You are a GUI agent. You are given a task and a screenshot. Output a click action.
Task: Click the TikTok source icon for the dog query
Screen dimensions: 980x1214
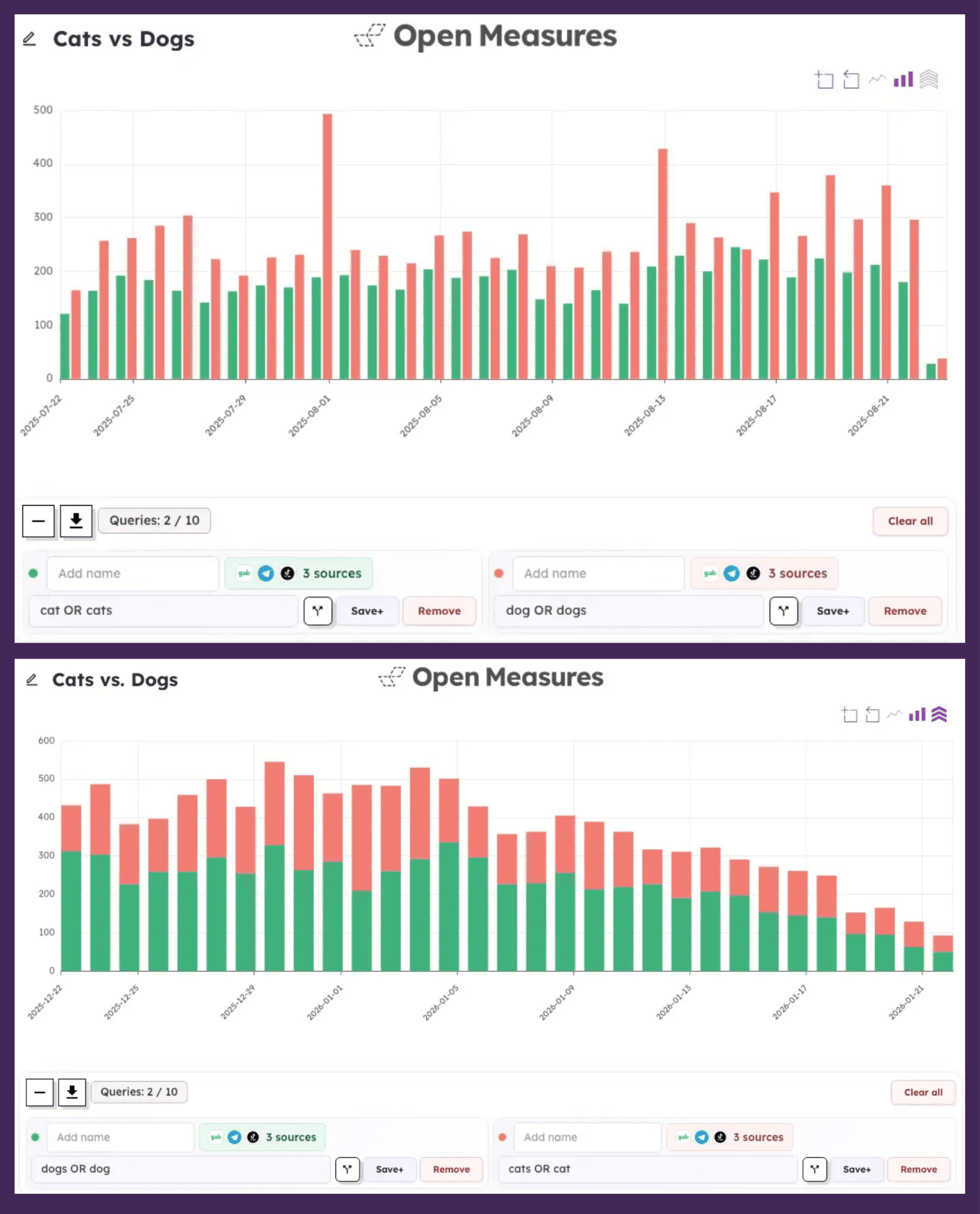pyautogui.click(x=754, y=573)
